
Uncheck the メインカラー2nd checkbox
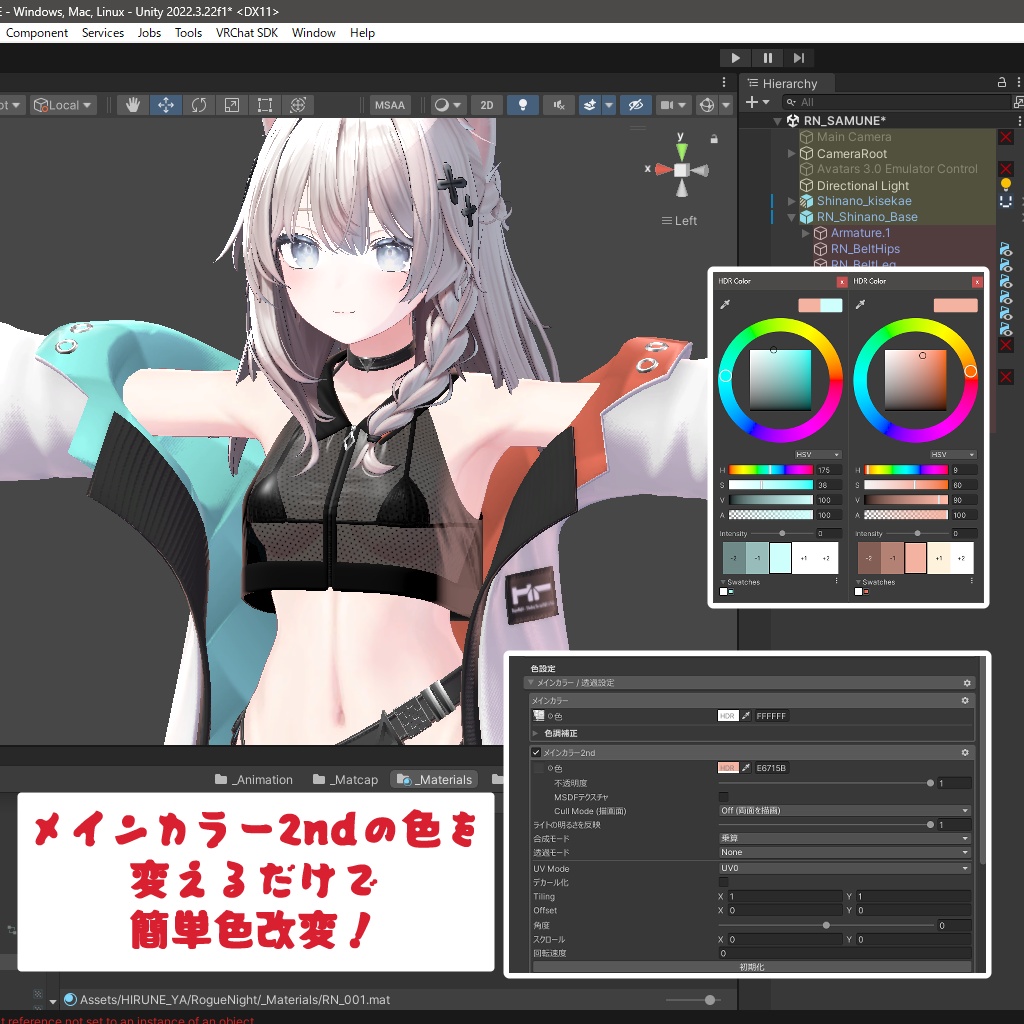pyautogui.click(x=536, y=752)
